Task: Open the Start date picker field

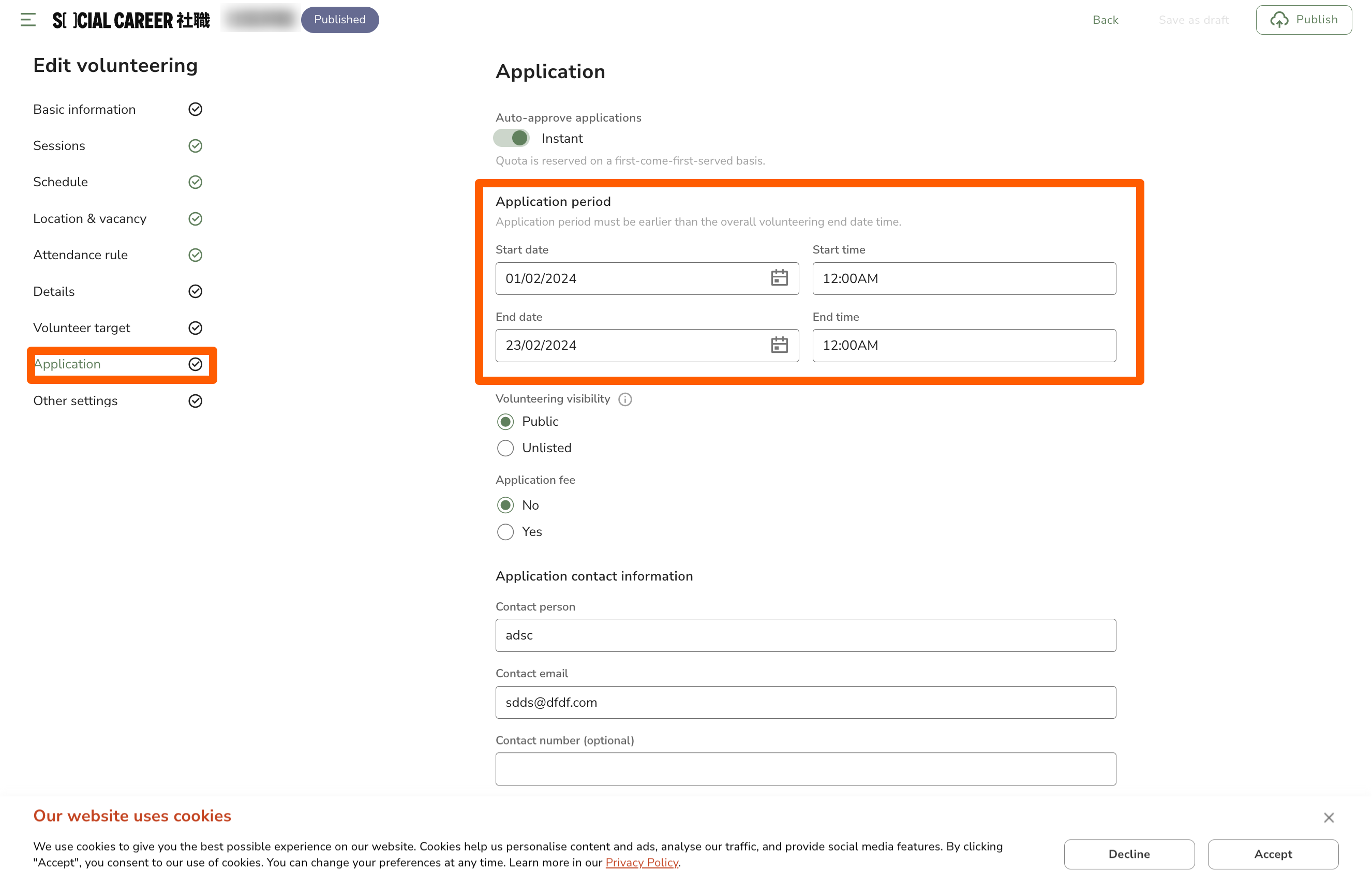Action: point(631,278)
